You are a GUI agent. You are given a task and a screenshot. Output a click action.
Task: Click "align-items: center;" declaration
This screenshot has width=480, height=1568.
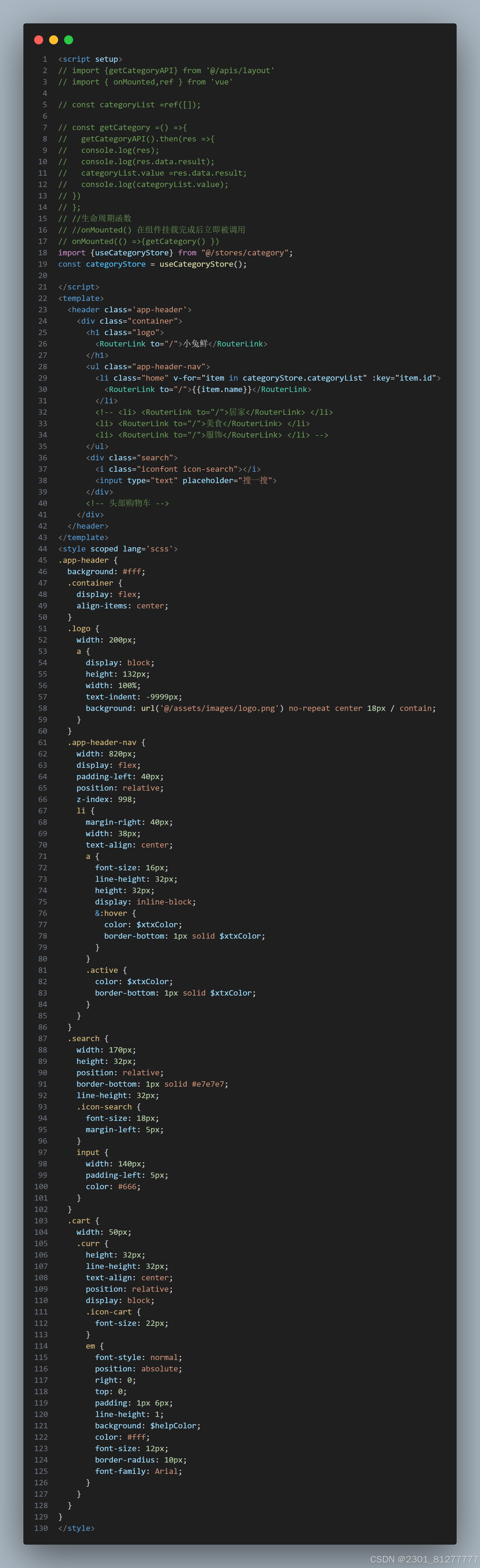[x=122, y=606]
